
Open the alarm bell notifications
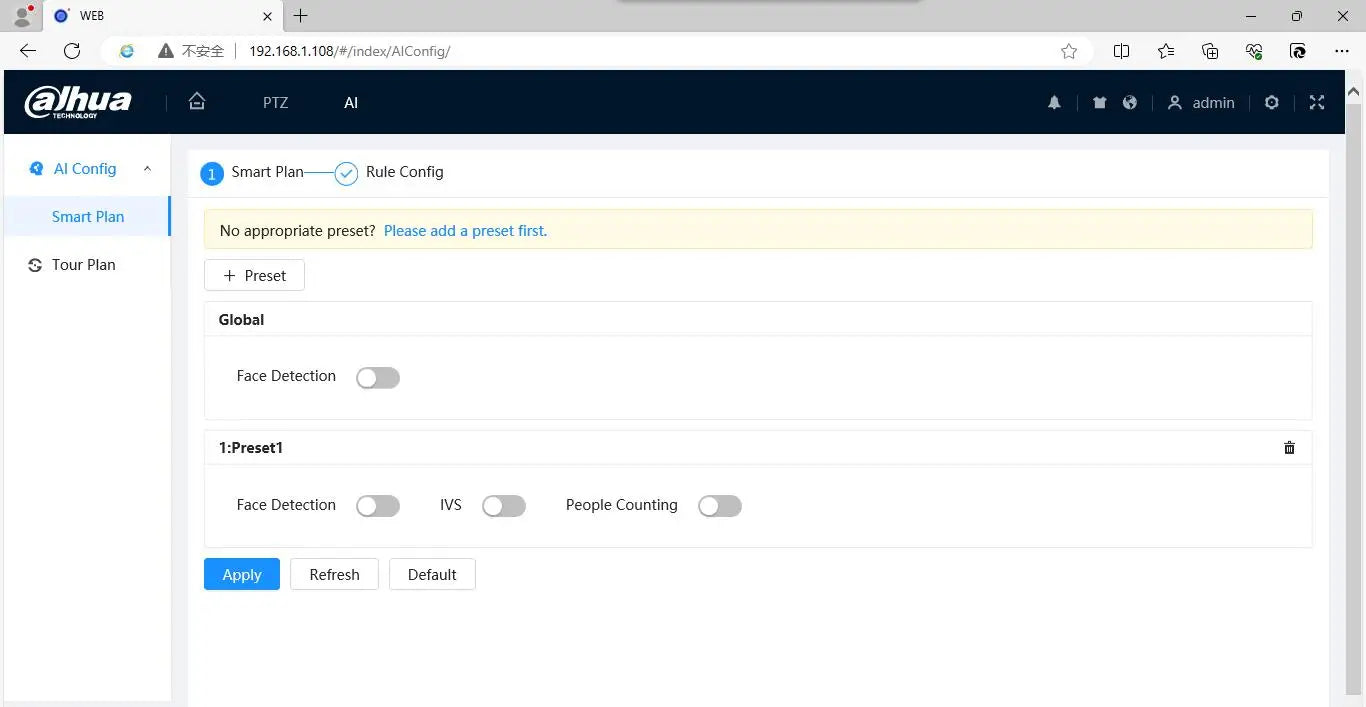point(1054,103)
